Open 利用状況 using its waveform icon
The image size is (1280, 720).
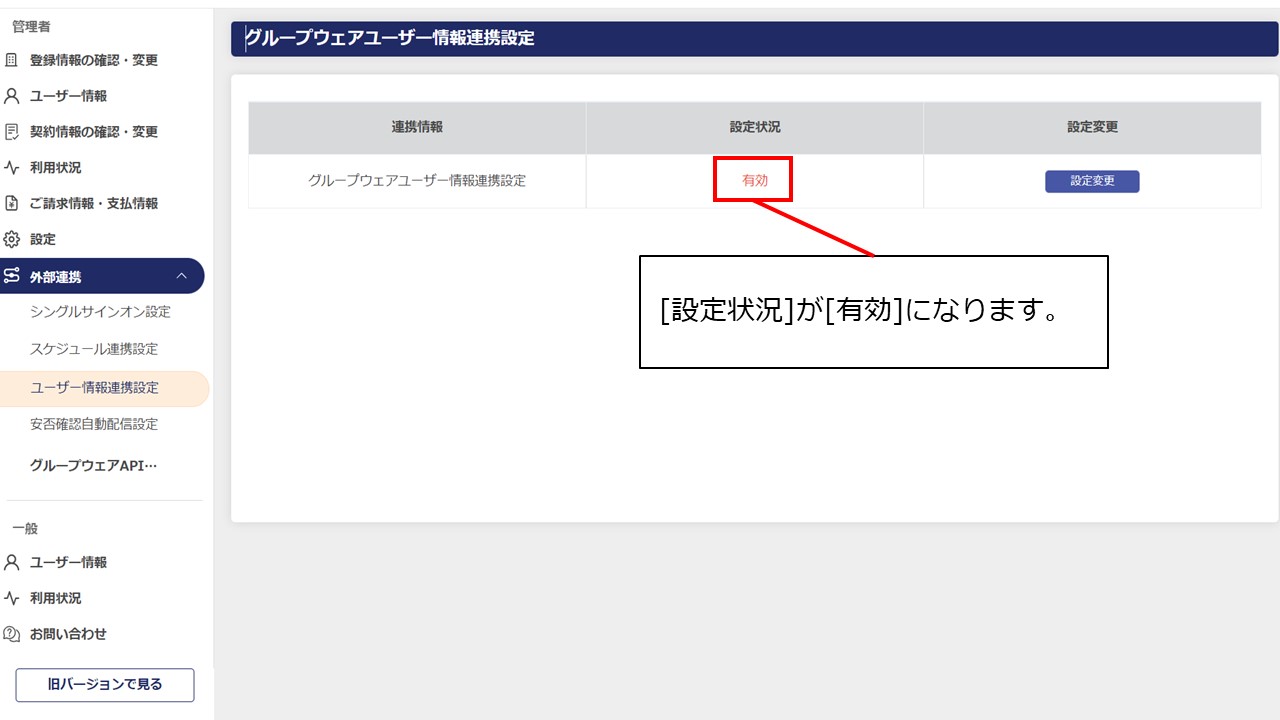click(x=17, y=167)
